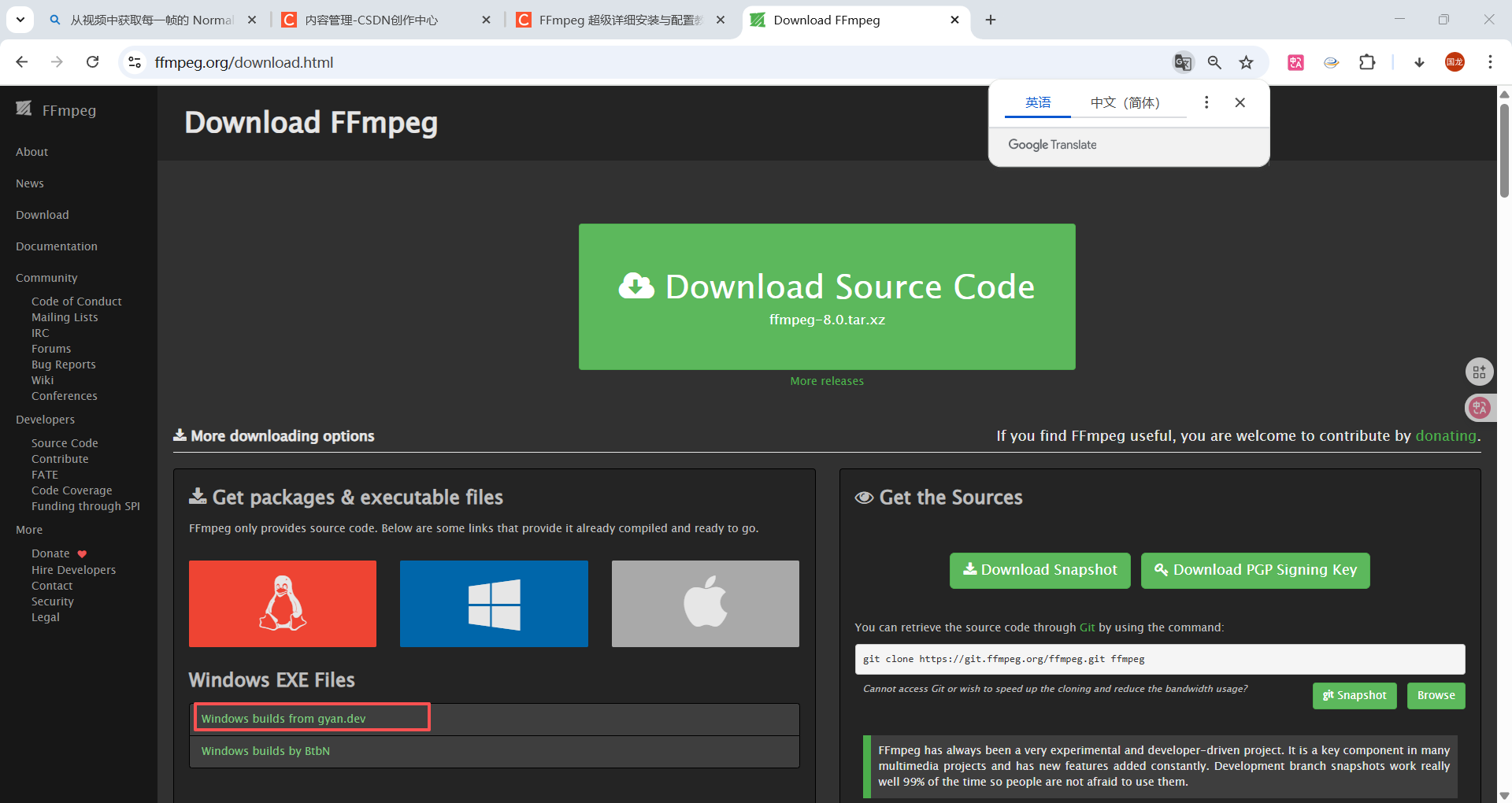Click Download PGP Signing Key button
Image resolution: width=1512 pixels, height=803 pixels.
tap(1255, 571)
